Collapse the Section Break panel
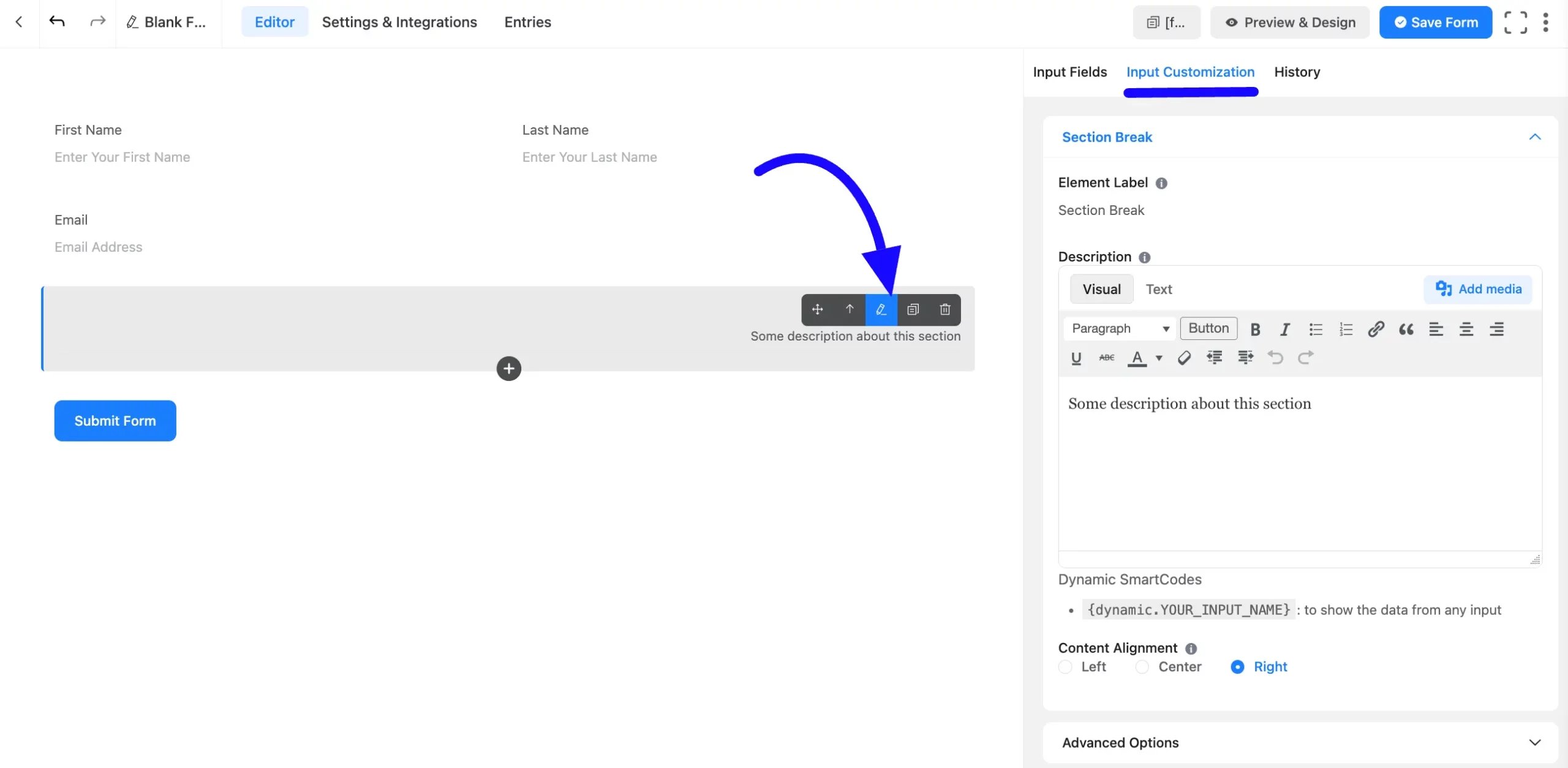The width and height of the screenshot is (1568, 768). [x=1534, y=137]
